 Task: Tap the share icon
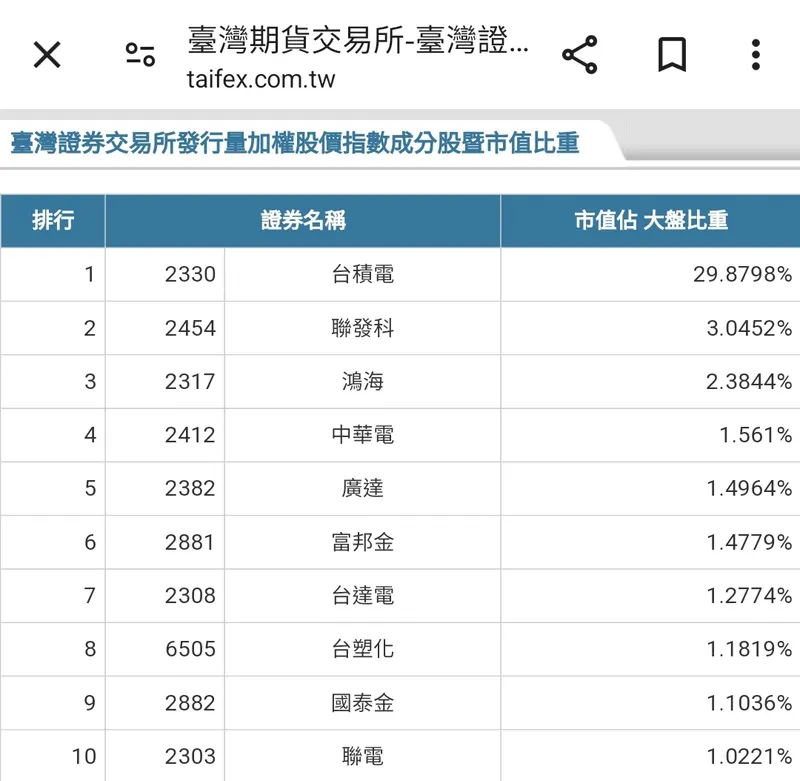(x=580, y=55)
